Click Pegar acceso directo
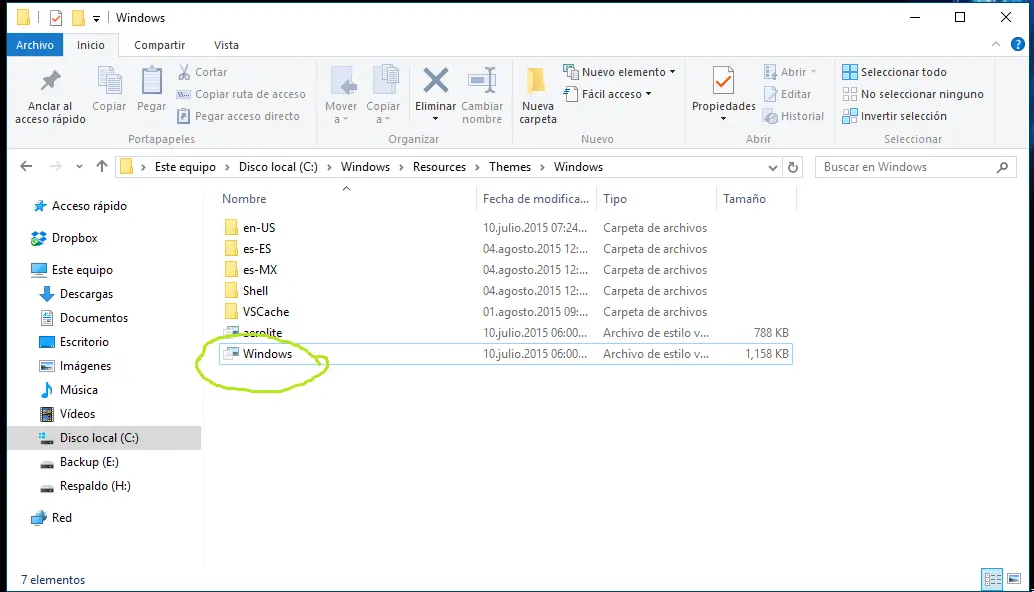The width and height of the screenshot is (1034, 592). click(x=238, y=116)
